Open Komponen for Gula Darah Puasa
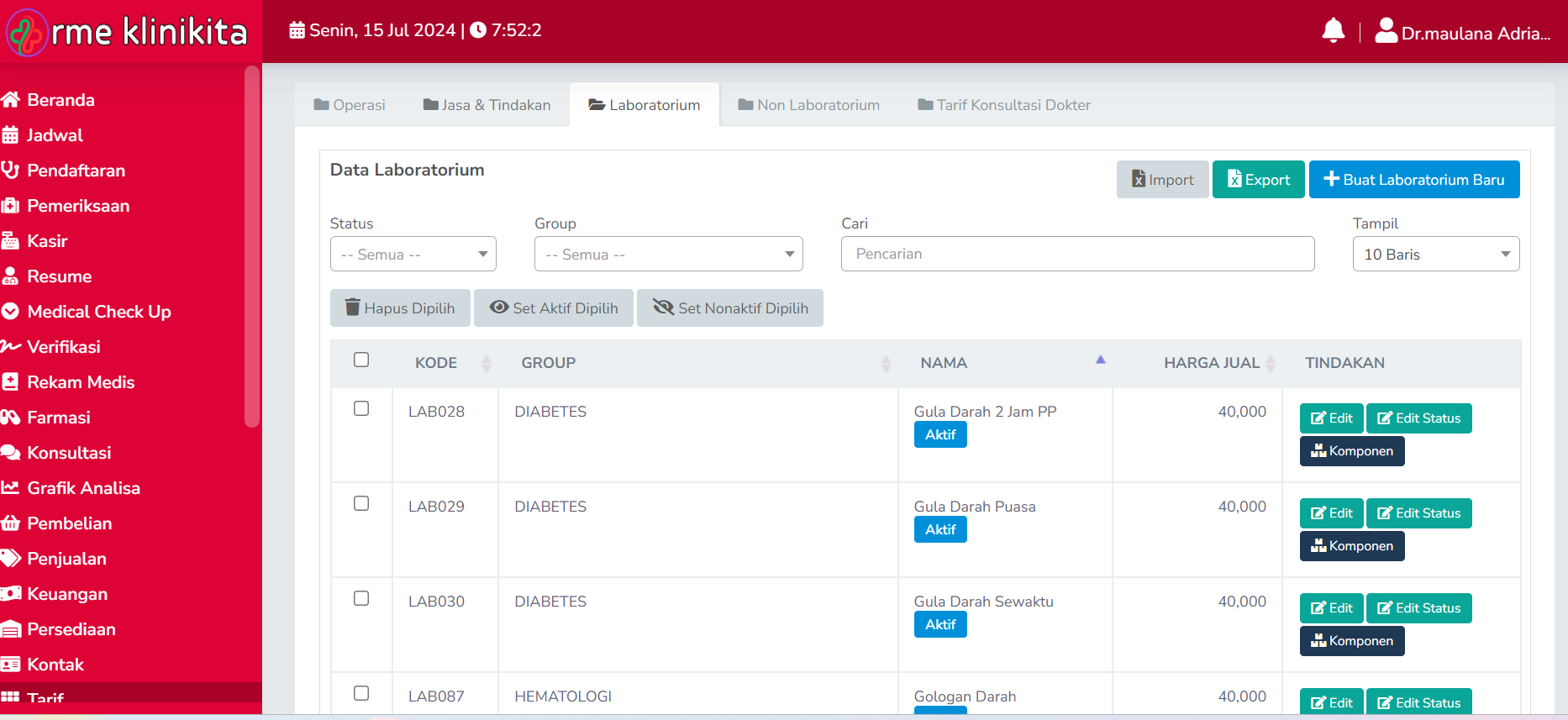This screenshot has width=1568, height=720. pyautogui.click(x=1351, y=546)
